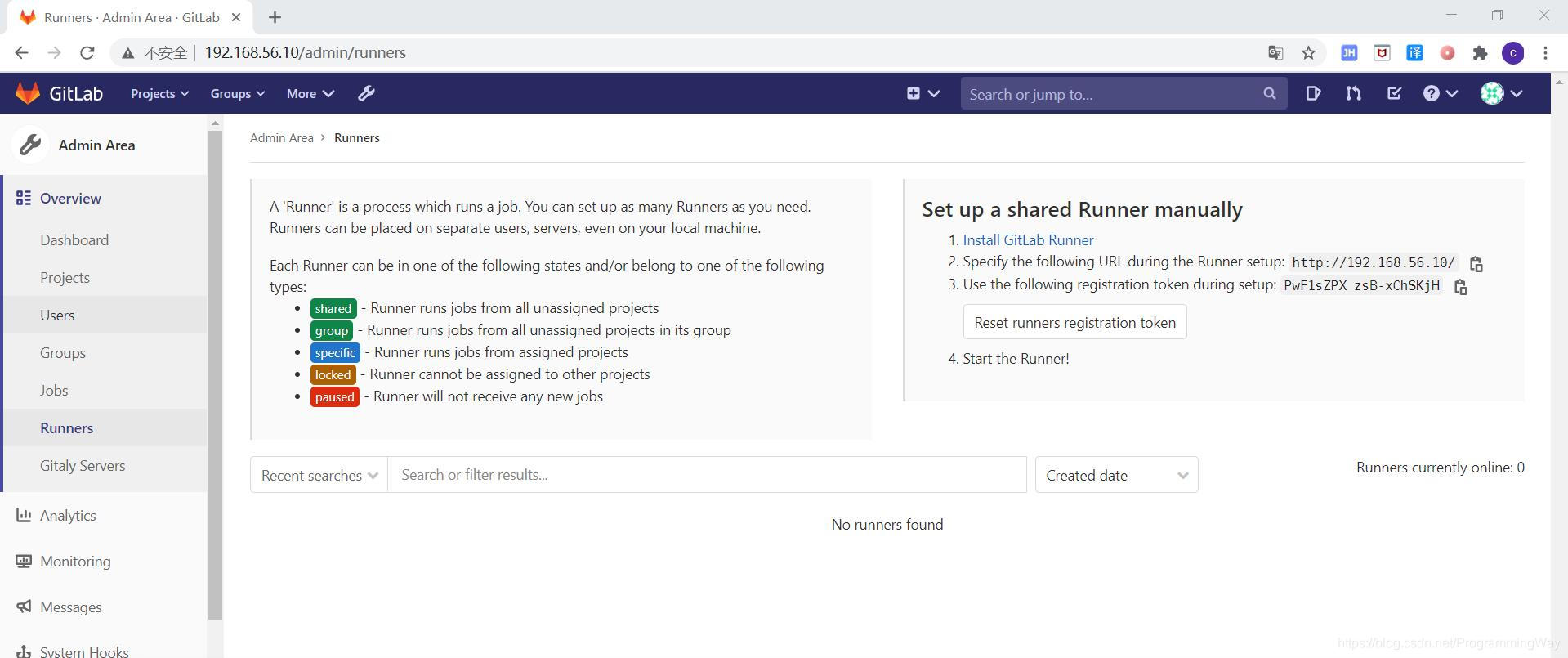Click the magnifier icon in the search box
Viewport: 1568px width, 658px height.
[1269, 94]
